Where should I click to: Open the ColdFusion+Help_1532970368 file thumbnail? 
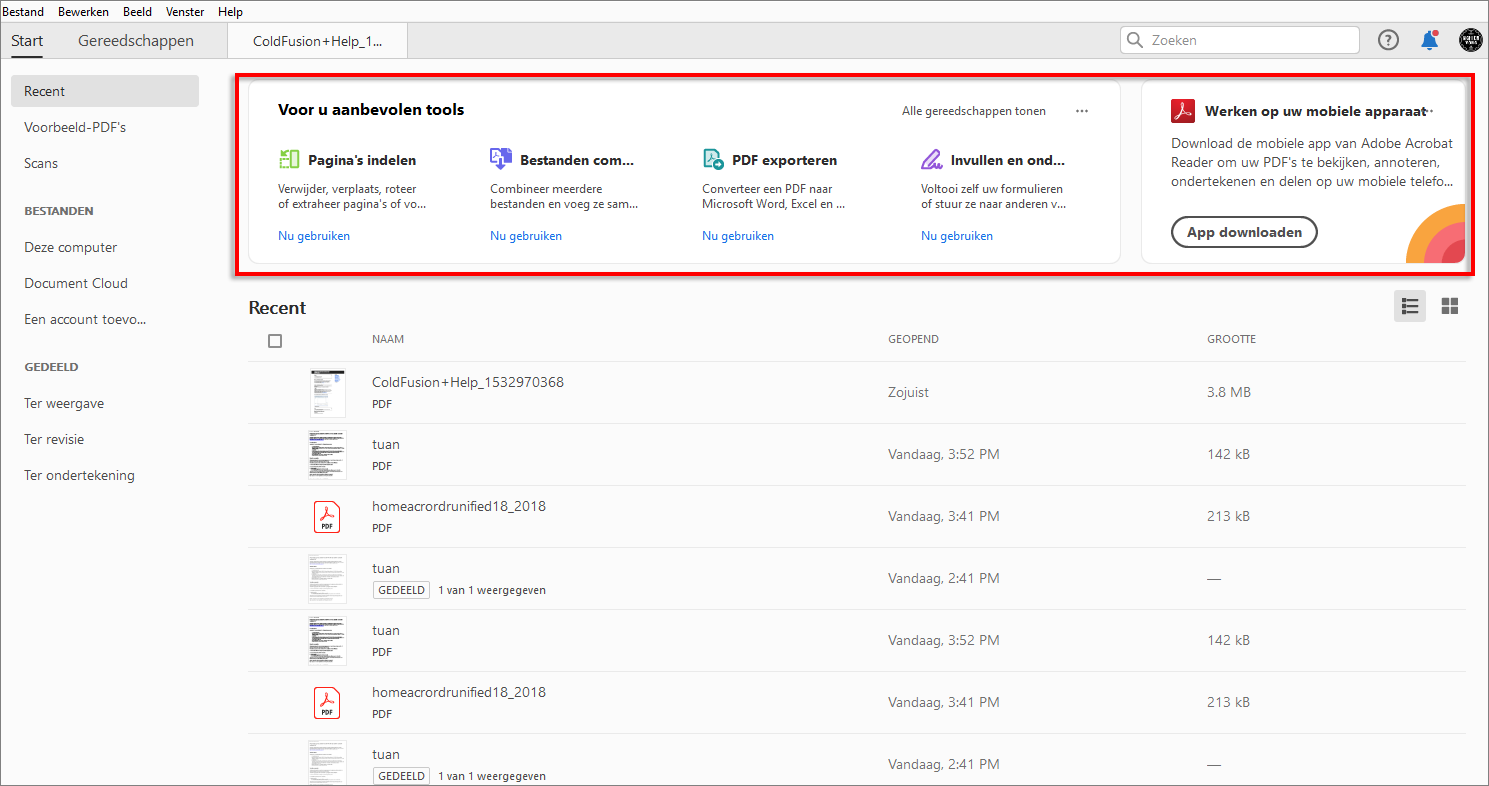pyautogui.click(x=327, y=393)
